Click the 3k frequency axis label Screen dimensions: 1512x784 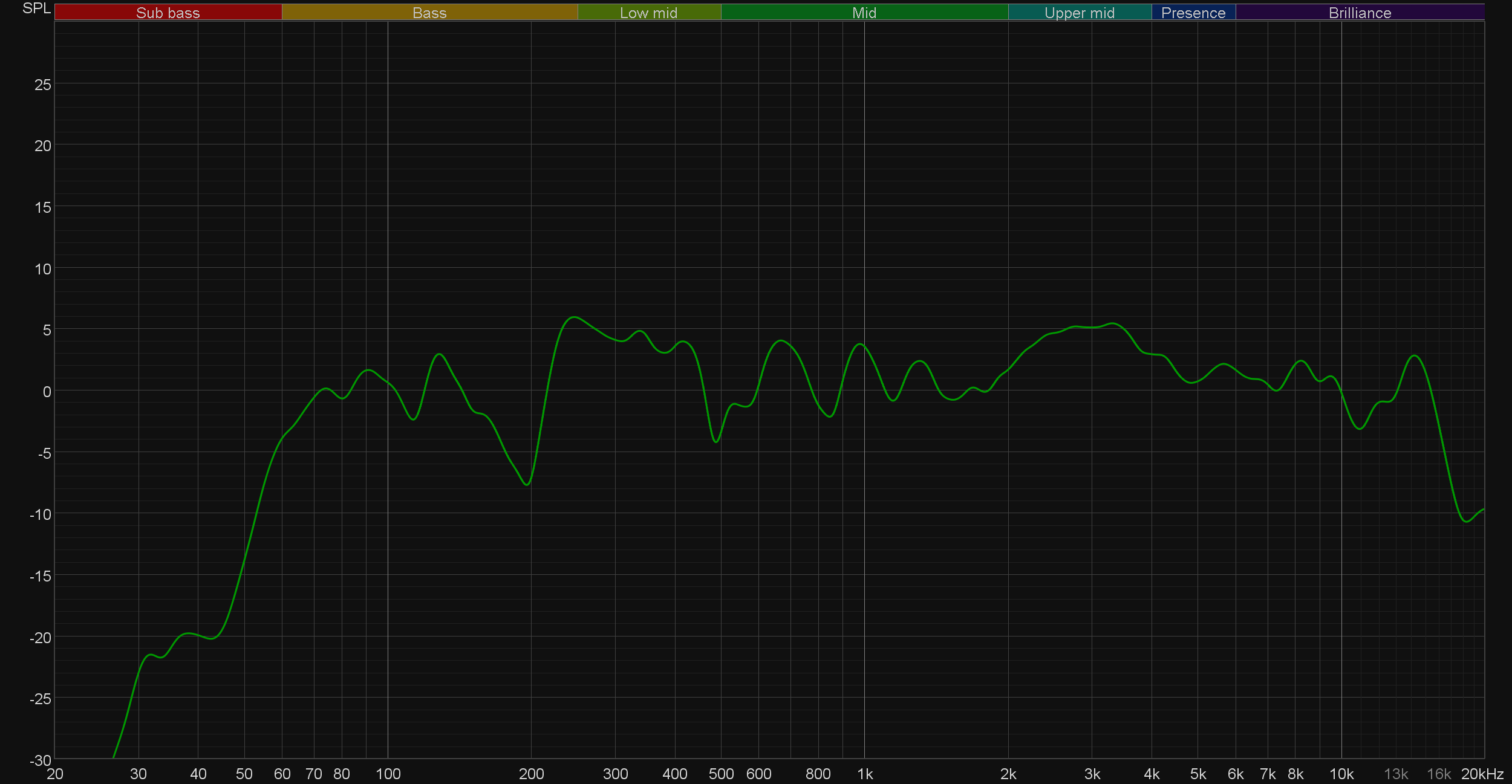tap(1092, 774)
